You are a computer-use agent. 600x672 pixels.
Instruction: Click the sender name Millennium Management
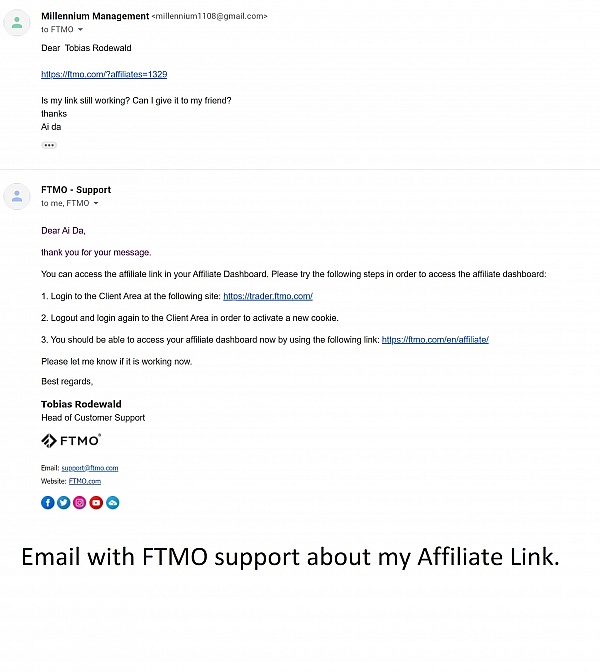pyautogui.click(x=95, y=16)
